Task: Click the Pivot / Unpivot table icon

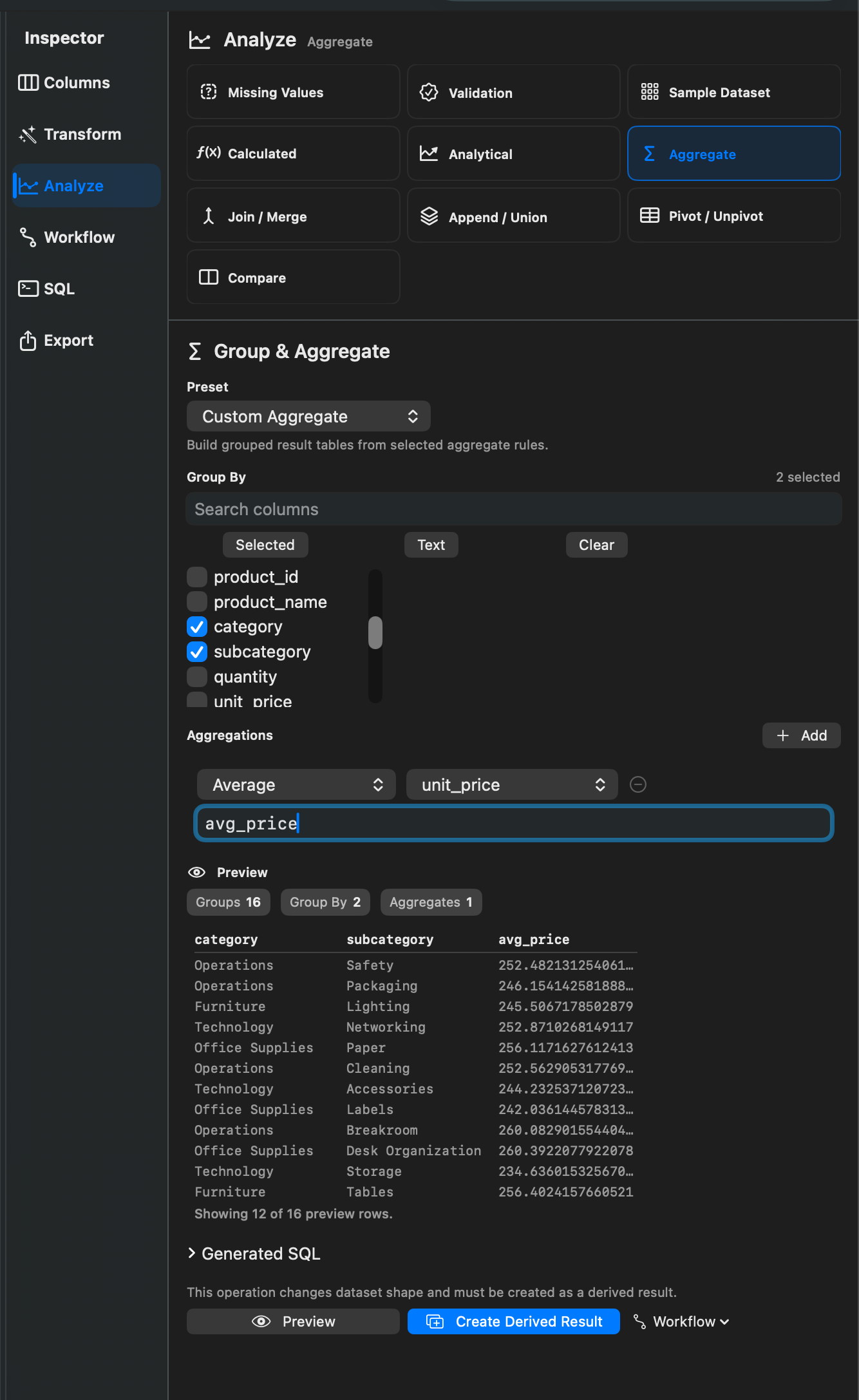Action: tap(650, 215)
